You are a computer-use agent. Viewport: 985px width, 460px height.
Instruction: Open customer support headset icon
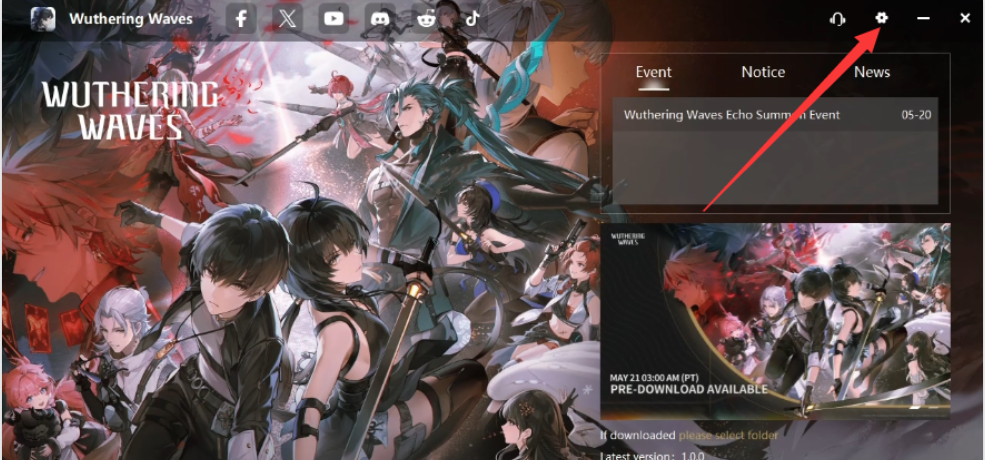[x=837, y=19]
